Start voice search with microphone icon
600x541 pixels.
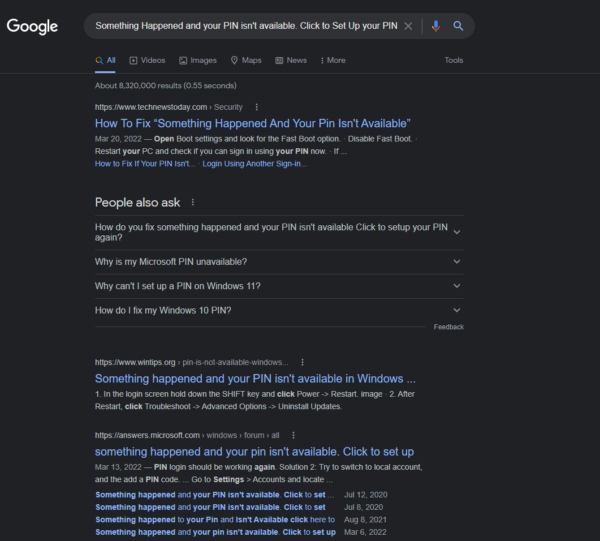tap(435, 26)
